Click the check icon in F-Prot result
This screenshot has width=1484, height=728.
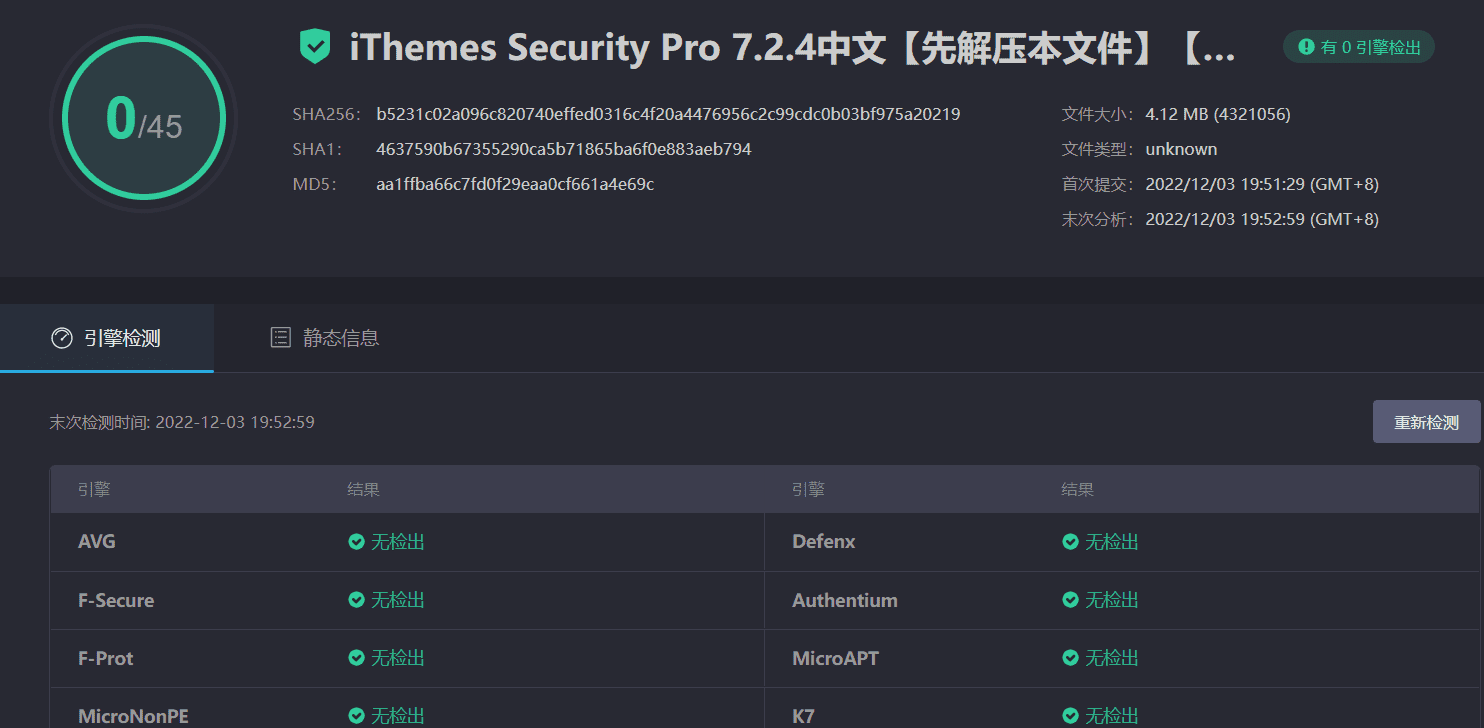point(356,658)
